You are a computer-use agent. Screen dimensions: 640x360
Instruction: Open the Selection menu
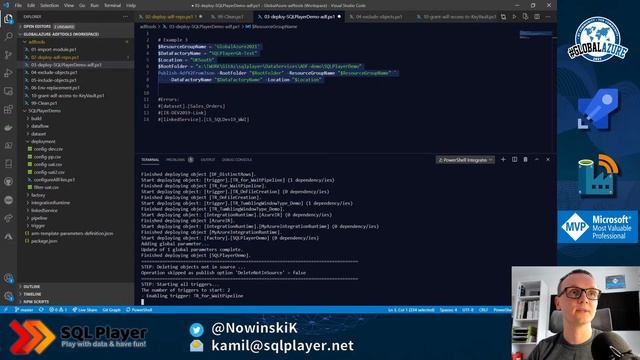click(49, 6)
